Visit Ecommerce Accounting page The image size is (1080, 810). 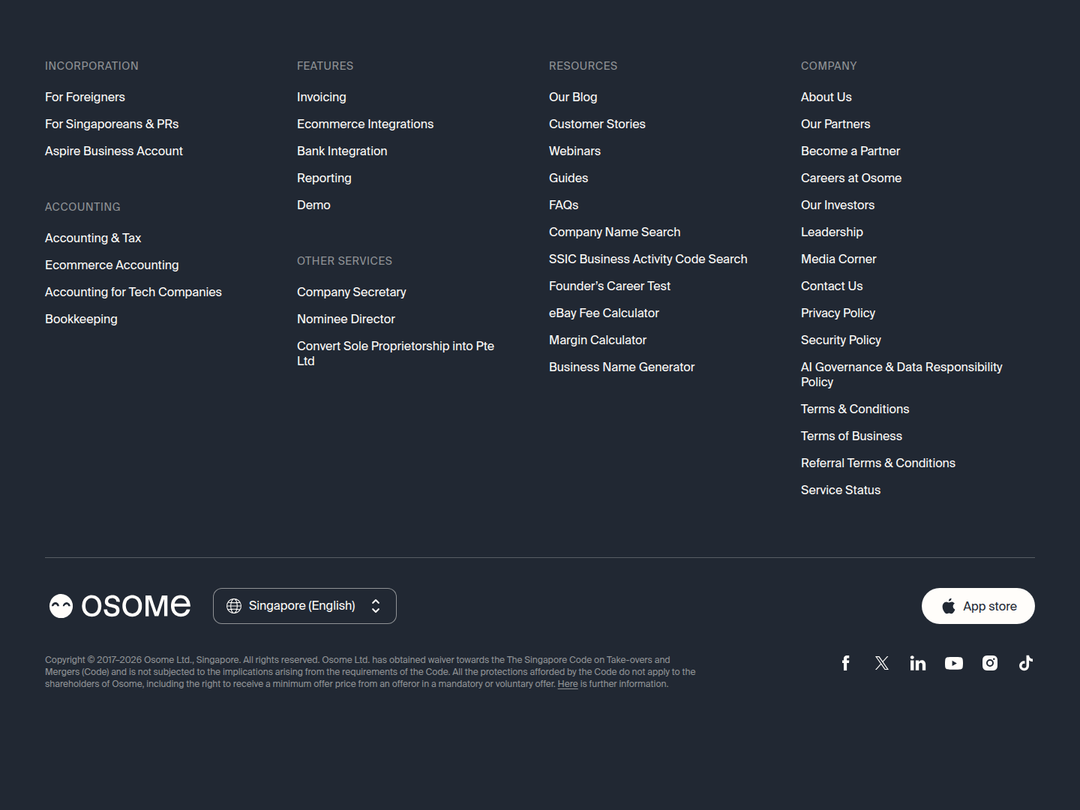[112, 265]
